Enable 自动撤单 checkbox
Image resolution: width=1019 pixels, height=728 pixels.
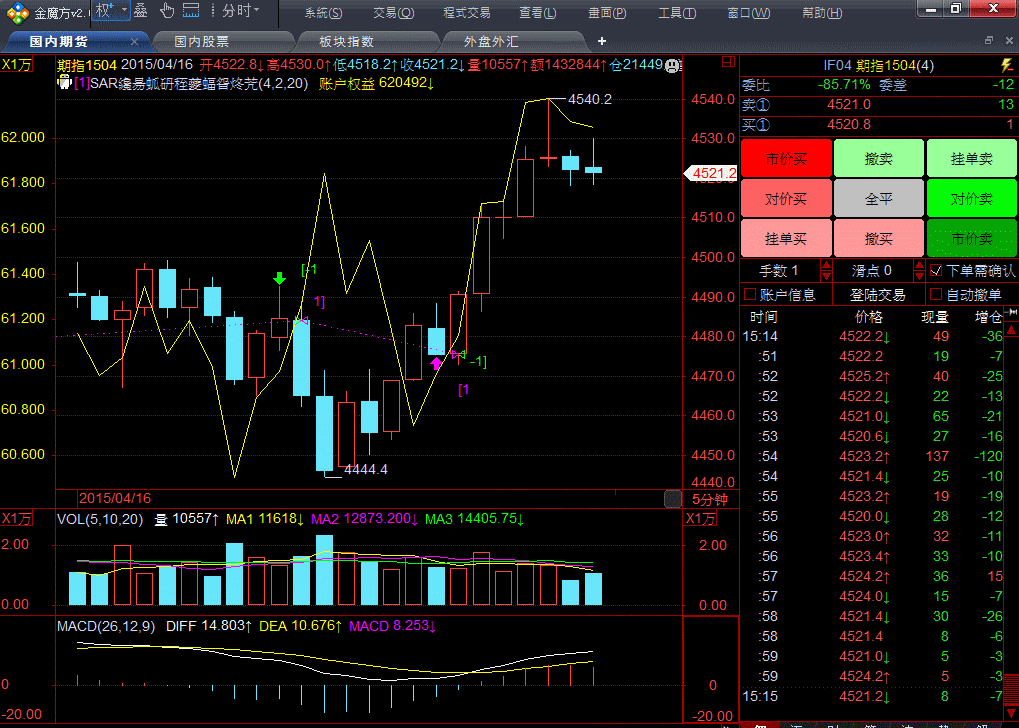click(x=936, y=294)
